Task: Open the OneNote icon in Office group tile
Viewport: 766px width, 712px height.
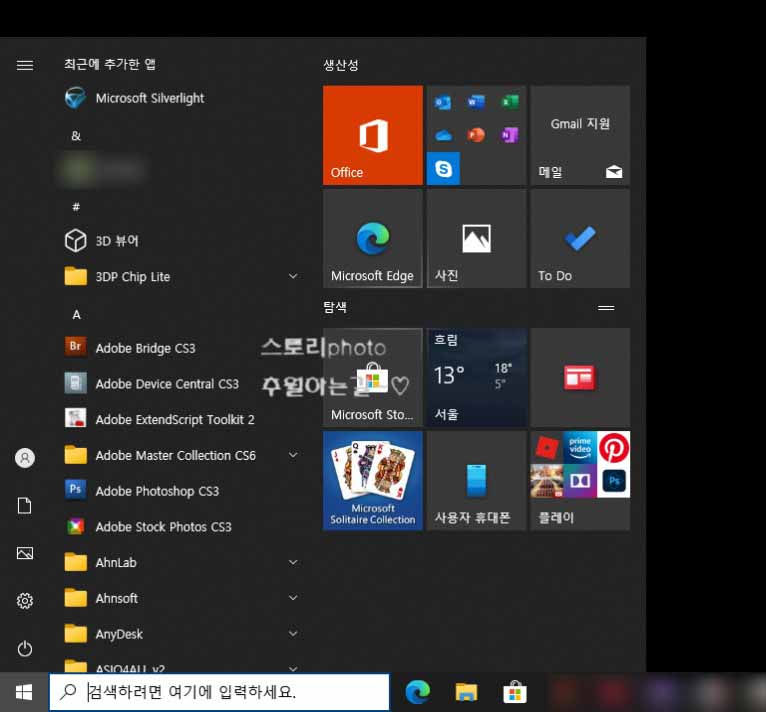Action: pyautogui.click(x=510, y=135)
